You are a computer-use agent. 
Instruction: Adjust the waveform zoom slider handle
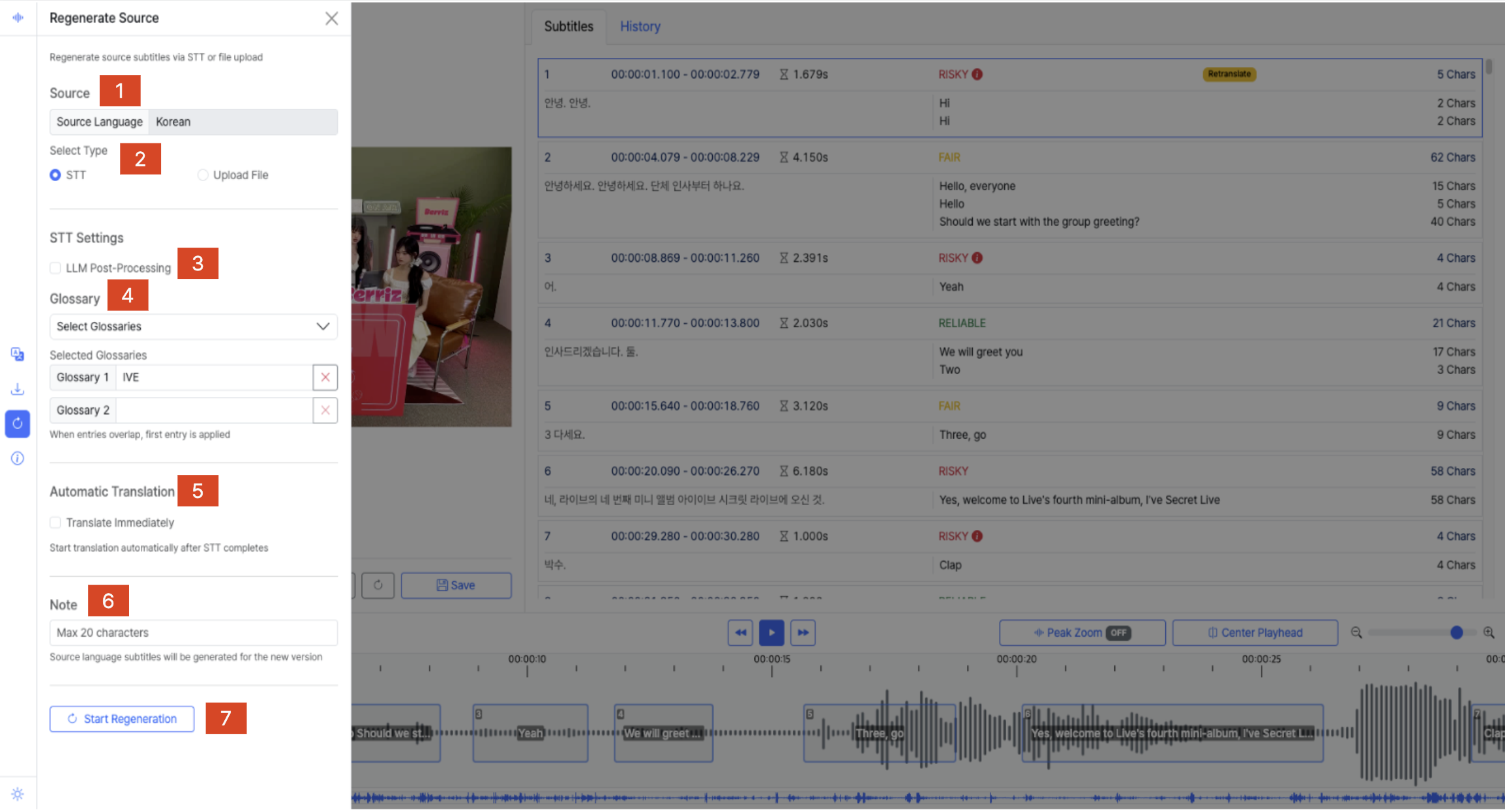(x=1456, y=633)
